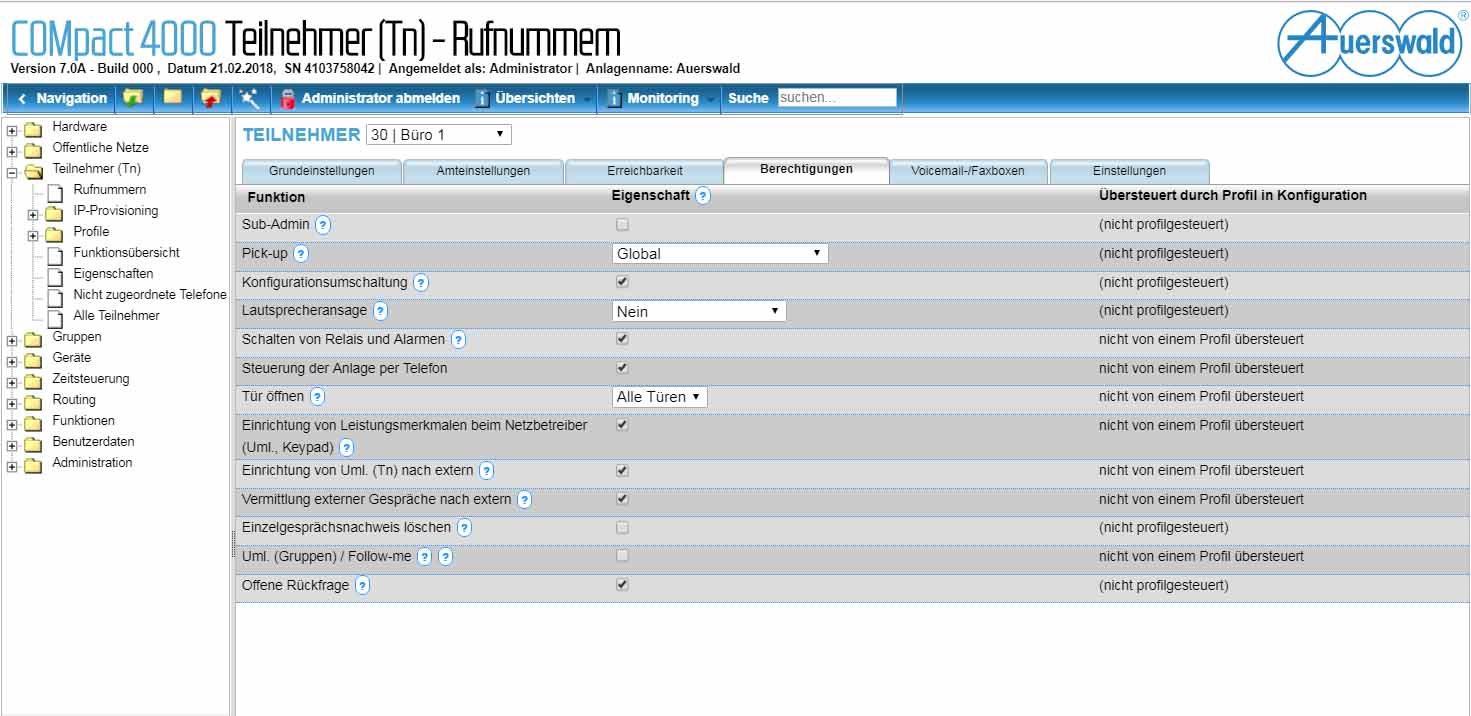This screenshot has height=716, width=1471.
Task: Click the Suche search input field
Action: pyautogui.click(x=837, y=98)
